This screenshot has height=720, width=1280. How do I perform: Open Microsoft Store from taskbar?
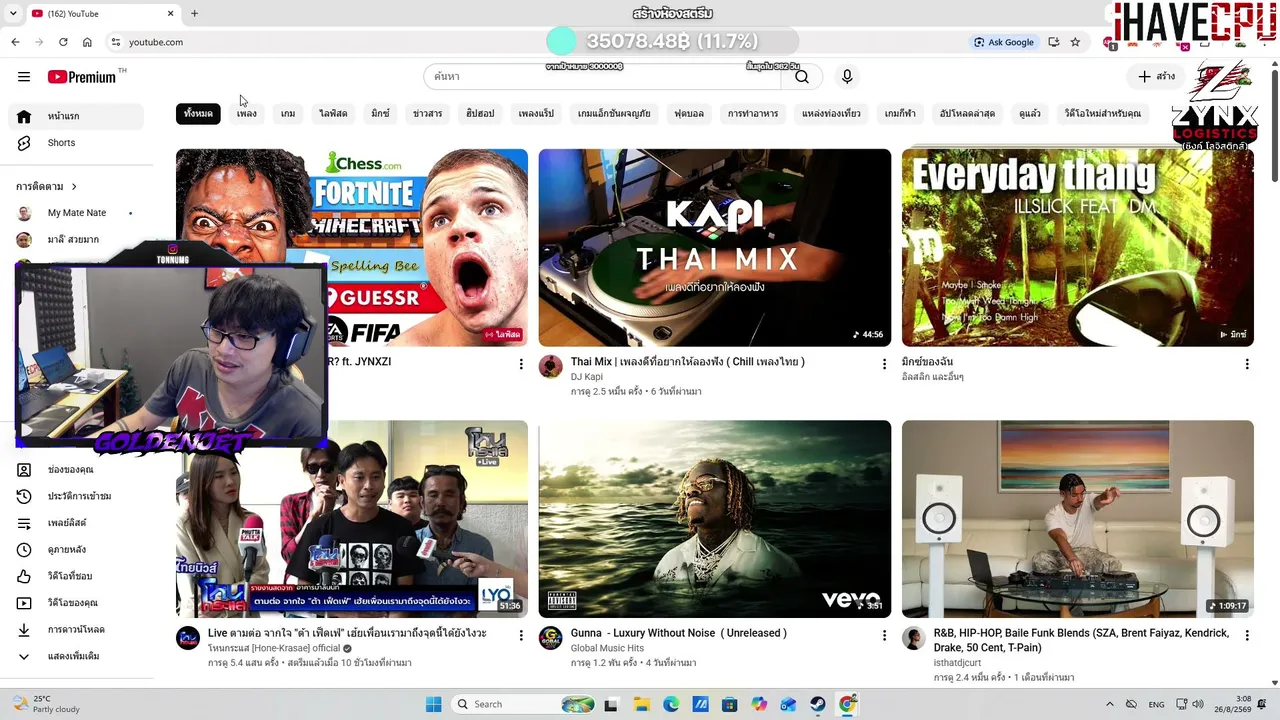point(729,704)
